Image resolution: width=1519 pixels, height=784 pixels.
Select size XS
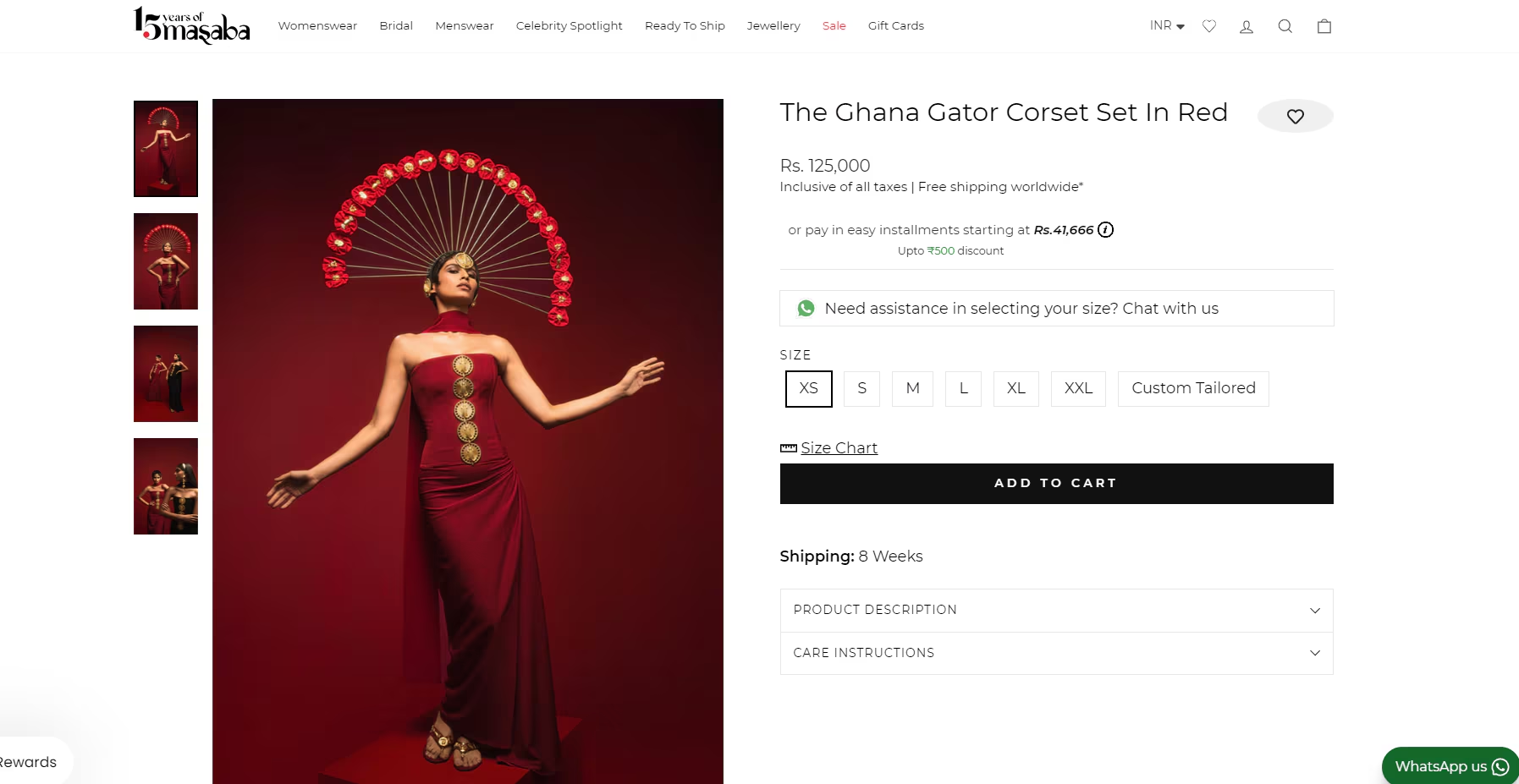(809, 388)
